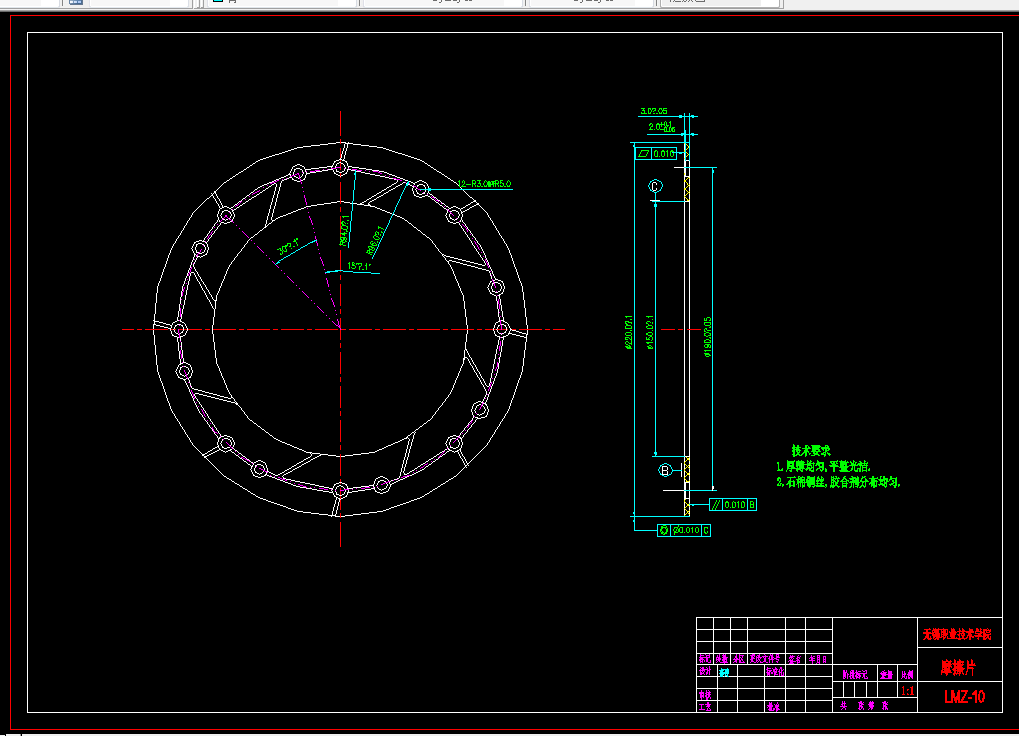Click the 重量 header cell

(x=886, y=675)
